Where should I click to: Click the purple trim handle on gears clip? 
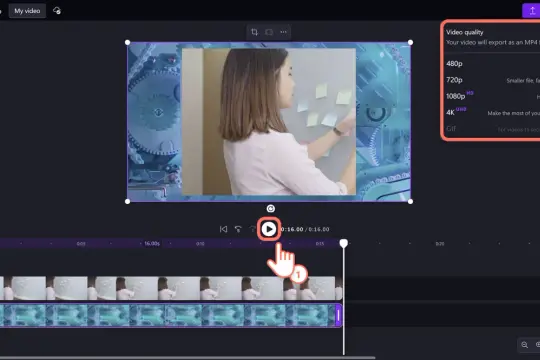(x=339, y=315)
